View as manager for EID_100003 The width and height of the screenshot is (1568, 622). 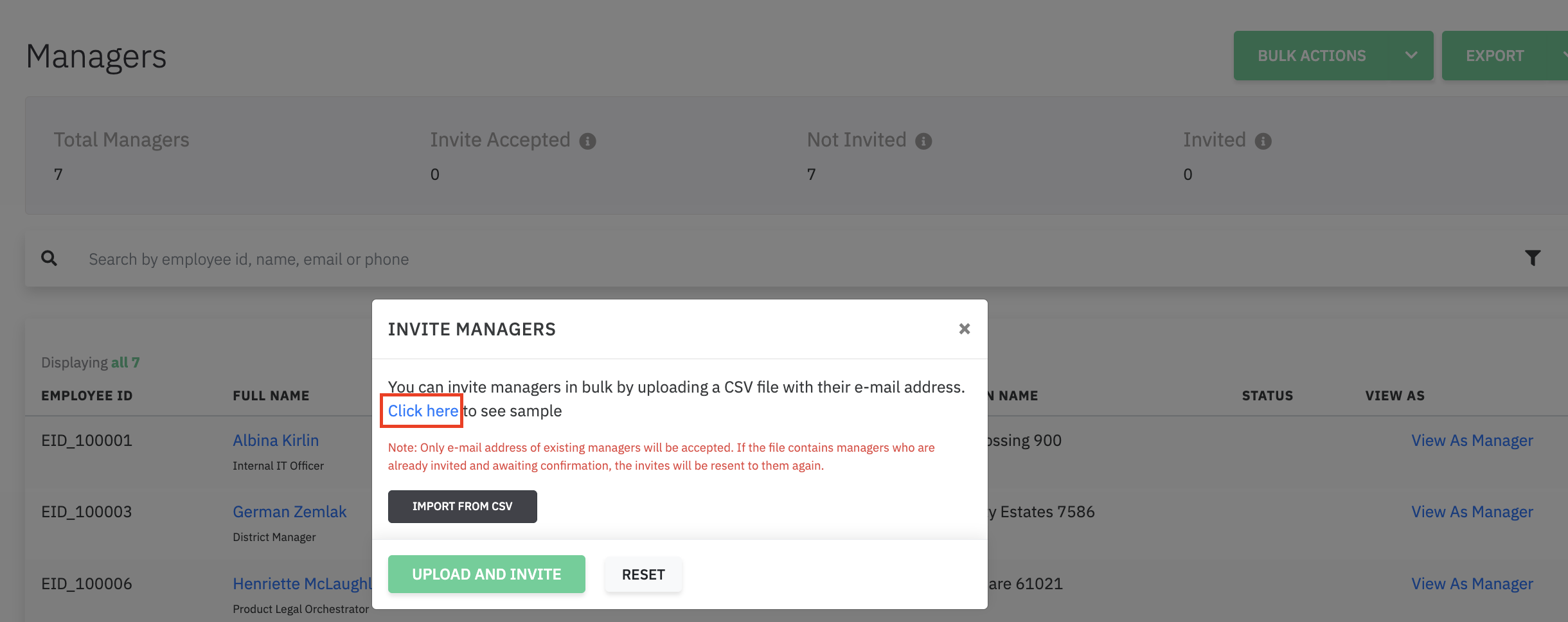coord(1472,512)
